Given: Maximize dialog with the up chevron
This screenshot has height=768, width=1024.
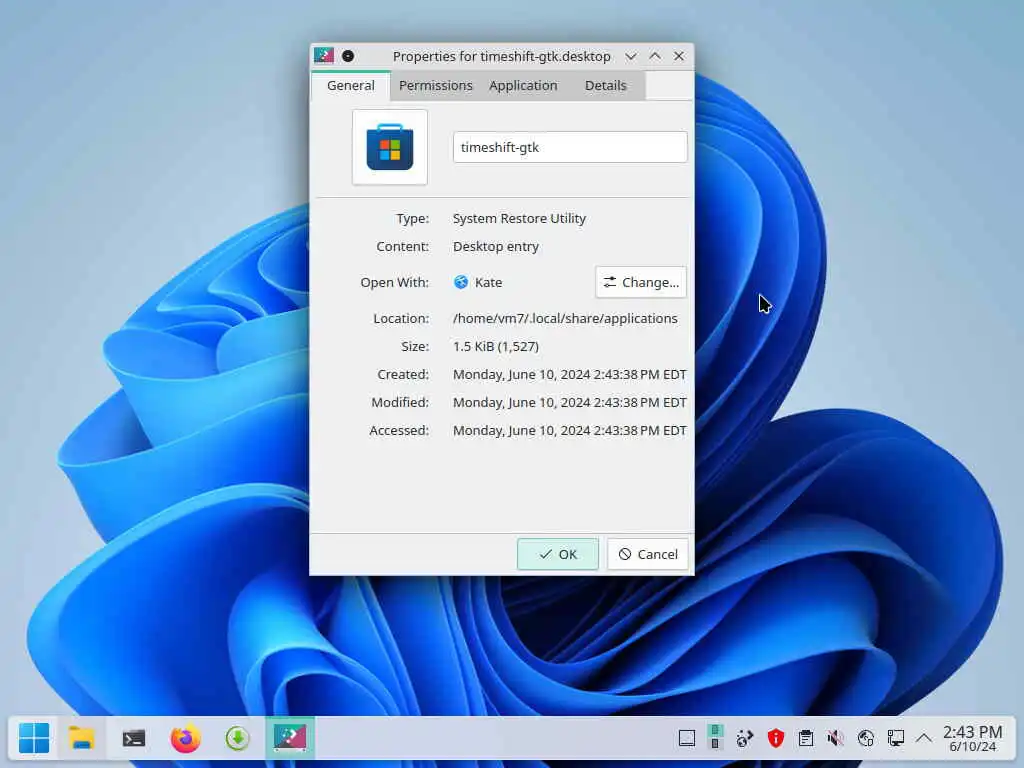Looking at the screenshot, I should point(655,56).
